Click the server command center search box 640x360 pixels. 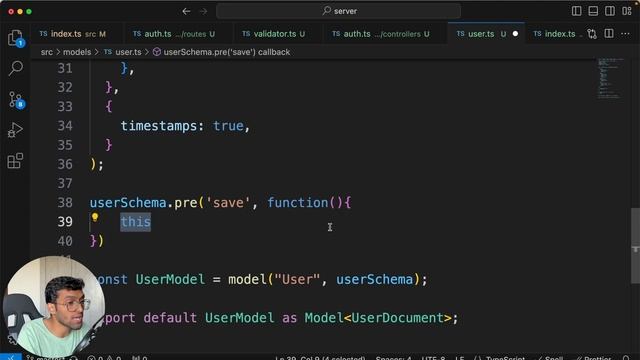[338, 11]
